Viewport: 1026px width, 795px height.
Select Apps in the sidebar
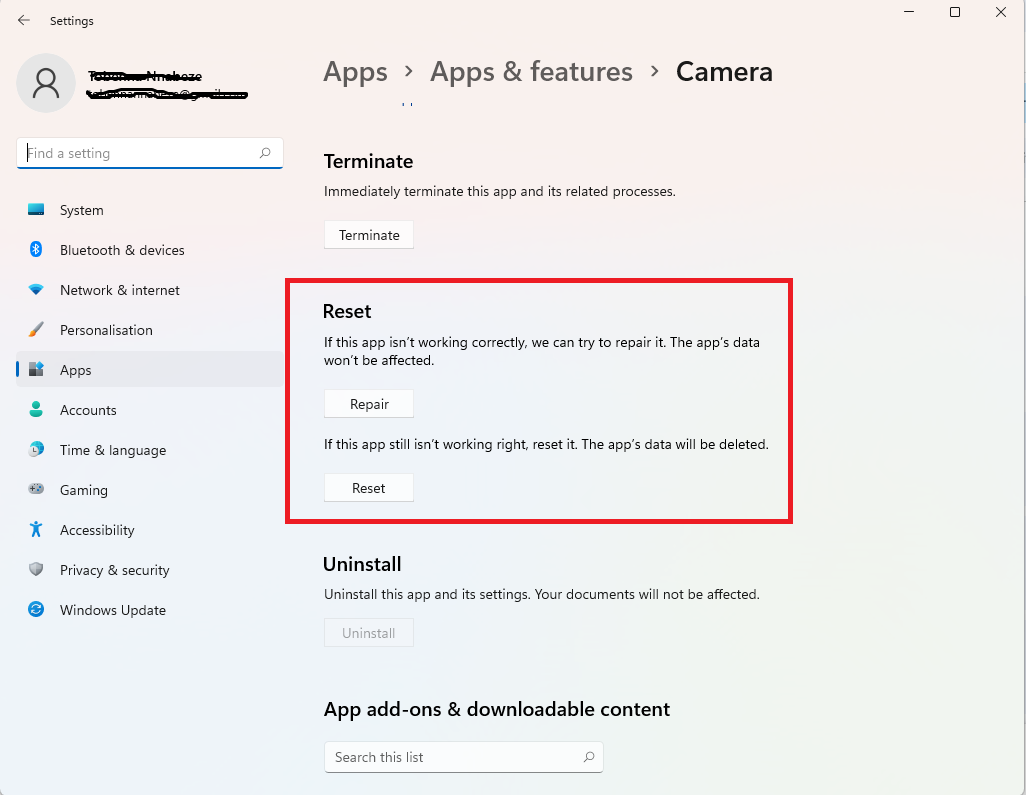[75, 370]
